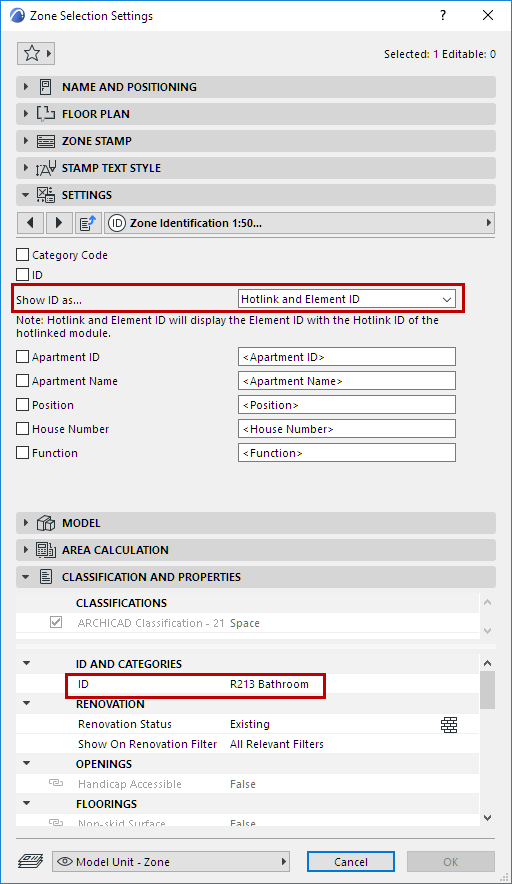Click the settings page list icon with arrow
This screenshot has height=884, width=512.
point(87,223)
